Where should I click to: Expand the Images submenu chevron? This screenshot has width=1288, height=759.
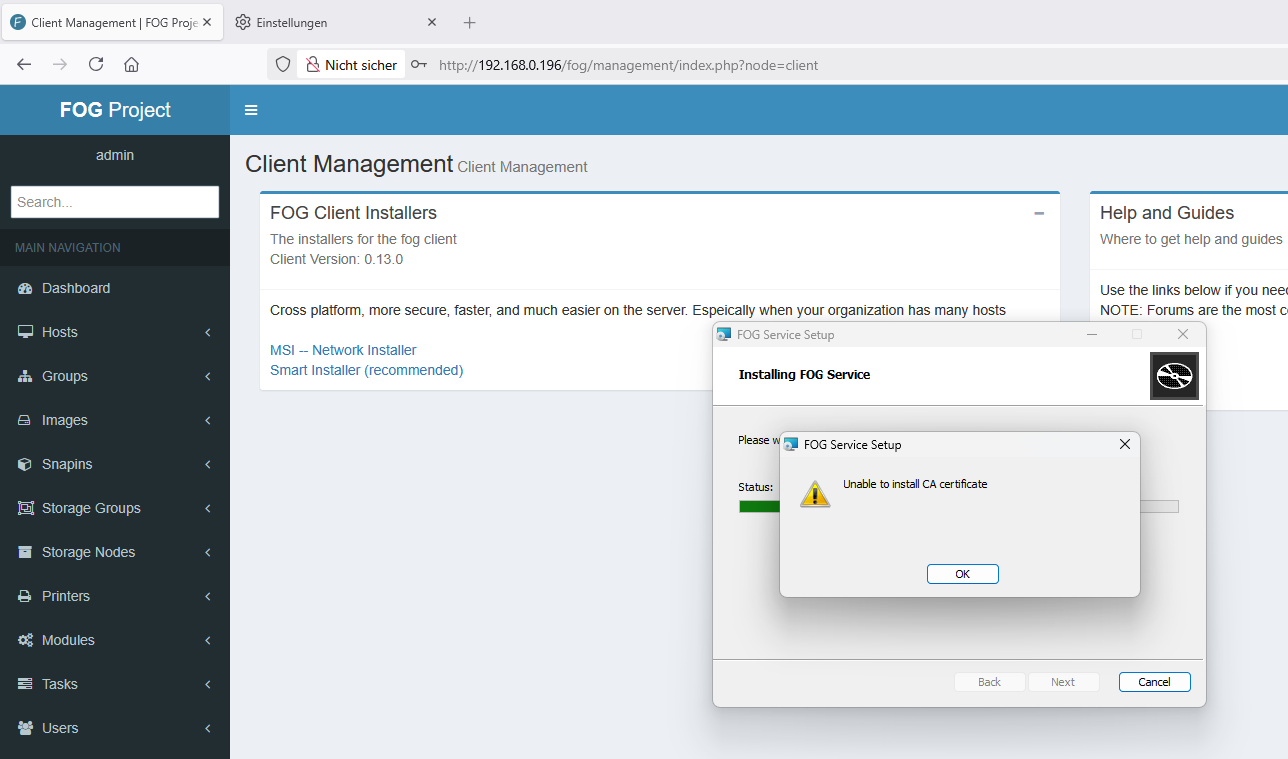[208, 420]
